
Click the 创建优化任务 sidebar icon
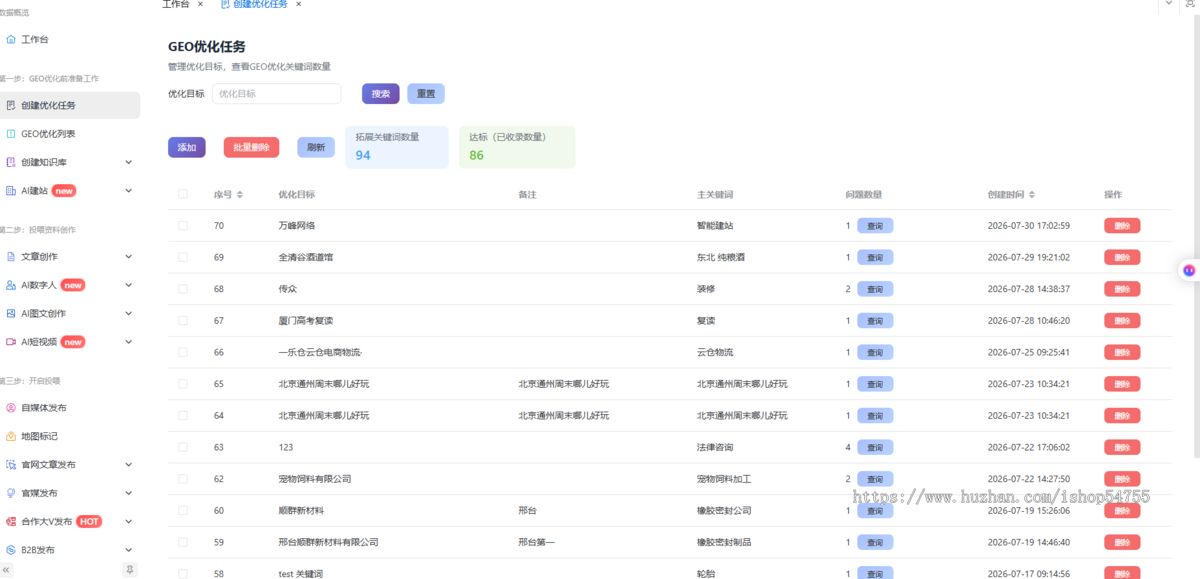[10, 105]
